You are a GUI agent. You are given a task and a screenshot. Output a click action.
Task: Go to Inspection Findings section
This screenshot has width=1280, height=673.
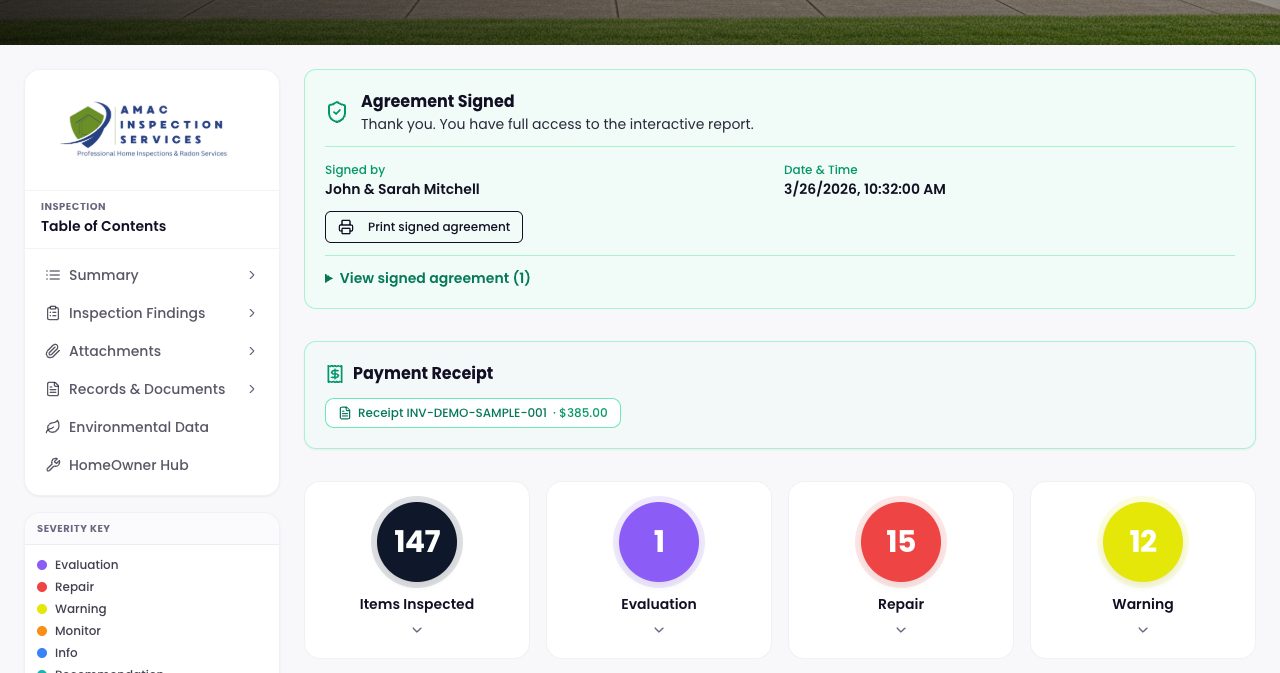(152, 313)
